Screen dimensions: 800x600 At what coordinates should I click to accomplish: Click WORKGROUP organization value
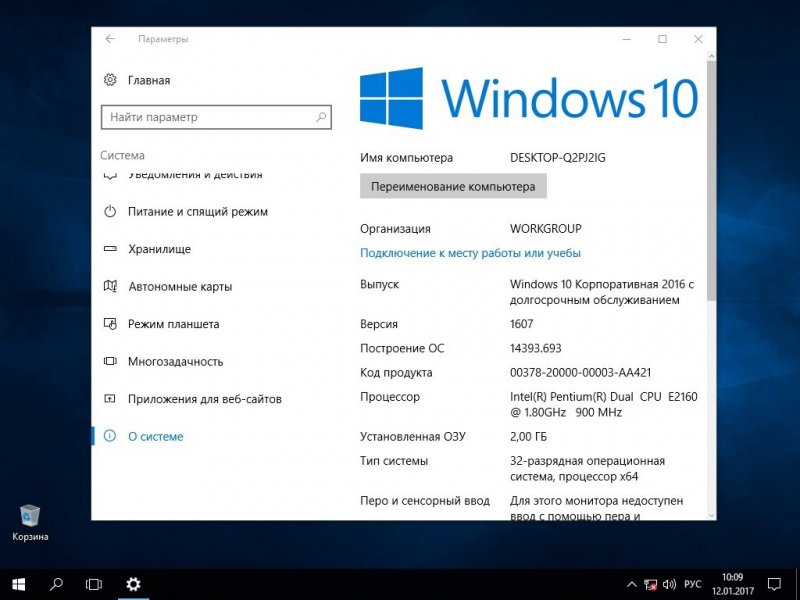pyautogui.click(x=545, y=229)
